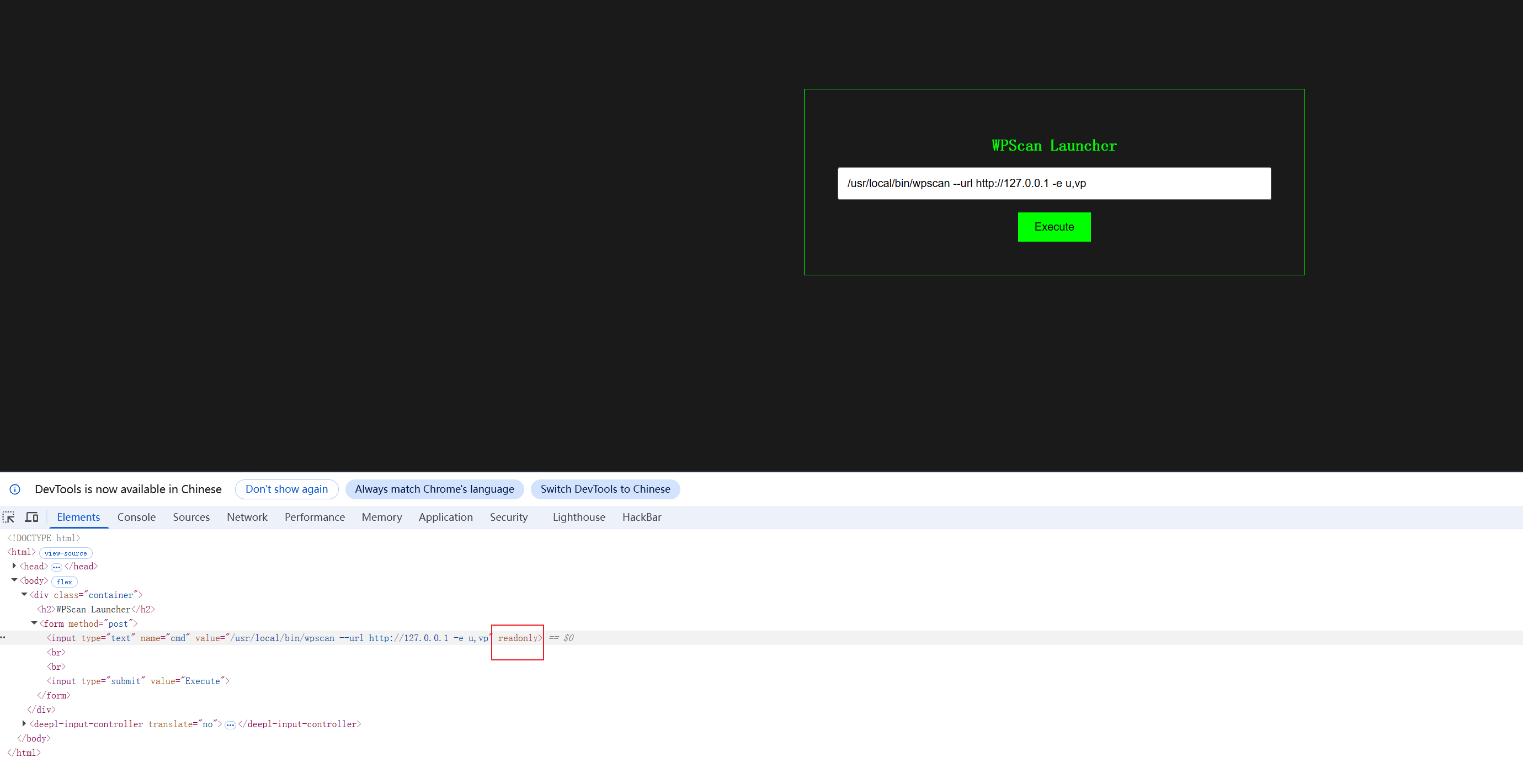
Task: Select the closing html tag line
Action: tap(24, 753)
